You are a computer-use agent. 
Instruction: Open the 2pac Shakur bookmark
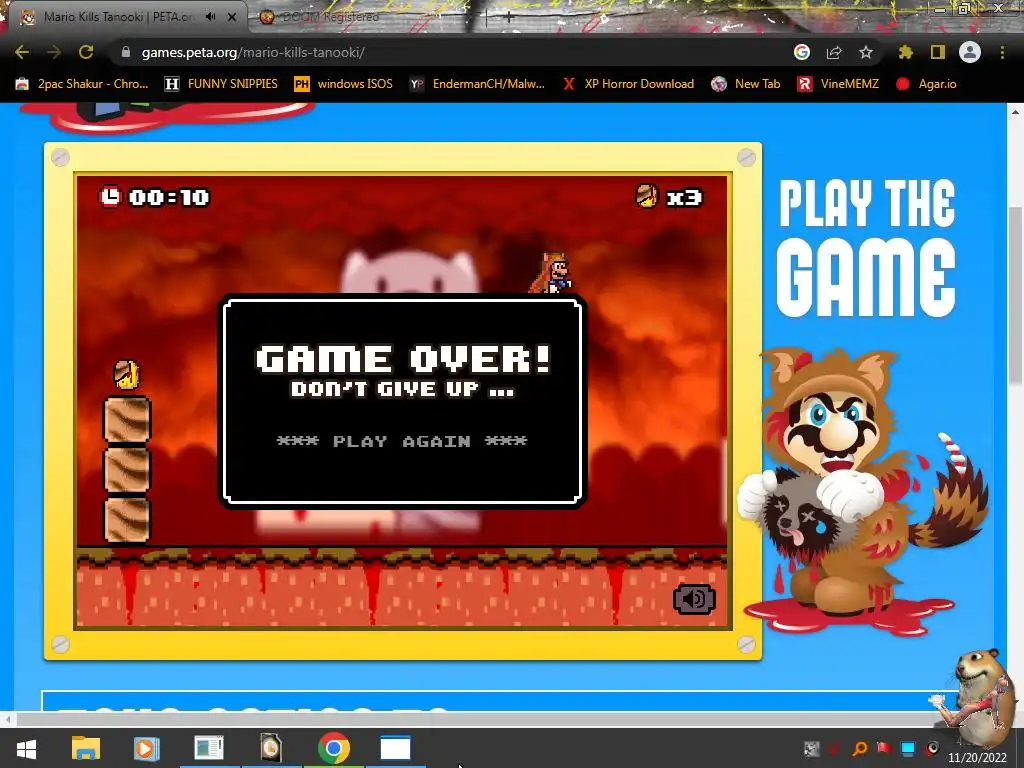click(82, 84)
